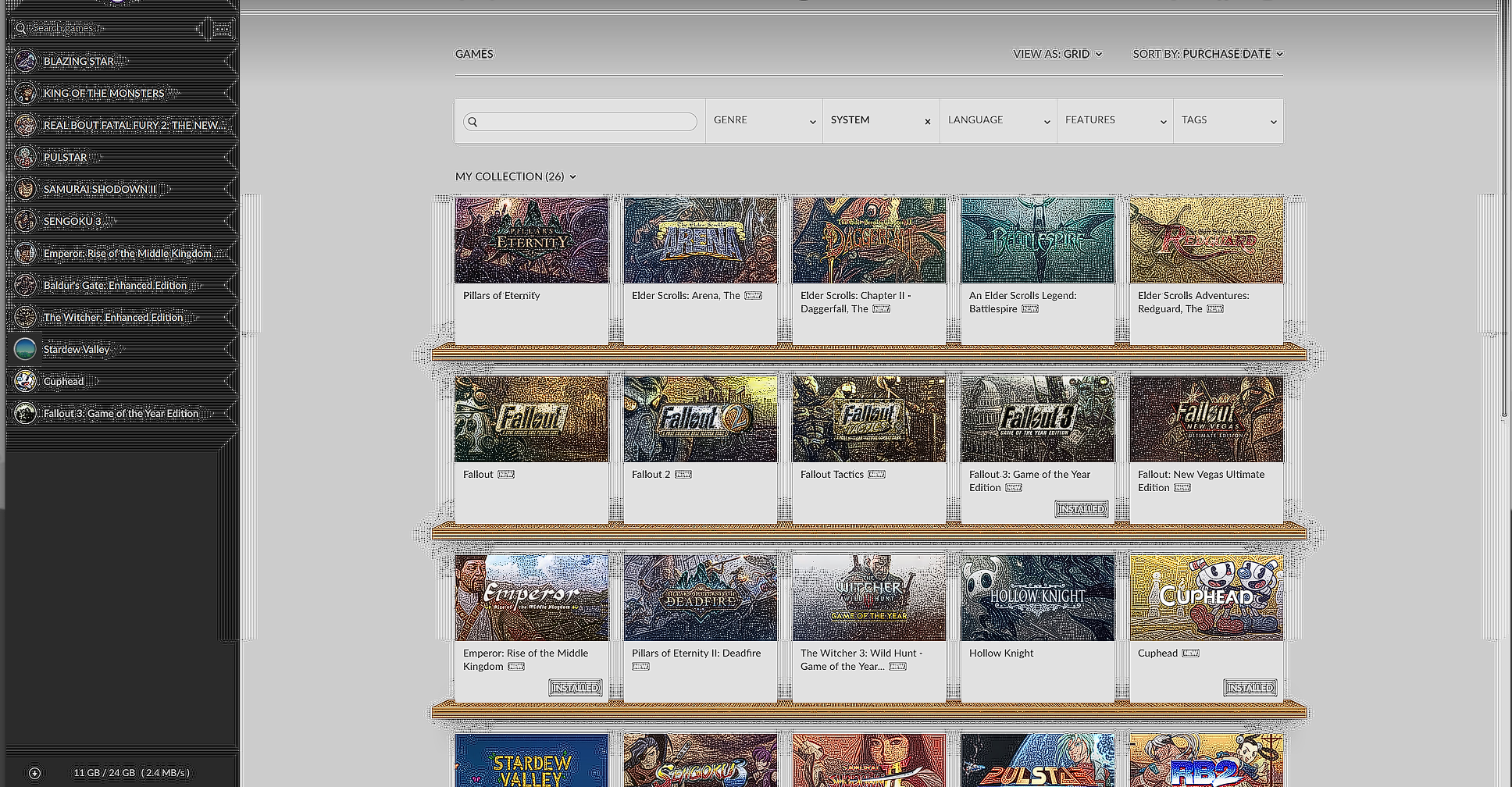
Task: Open Stardew Valley cover in grid
Action: 532,760
